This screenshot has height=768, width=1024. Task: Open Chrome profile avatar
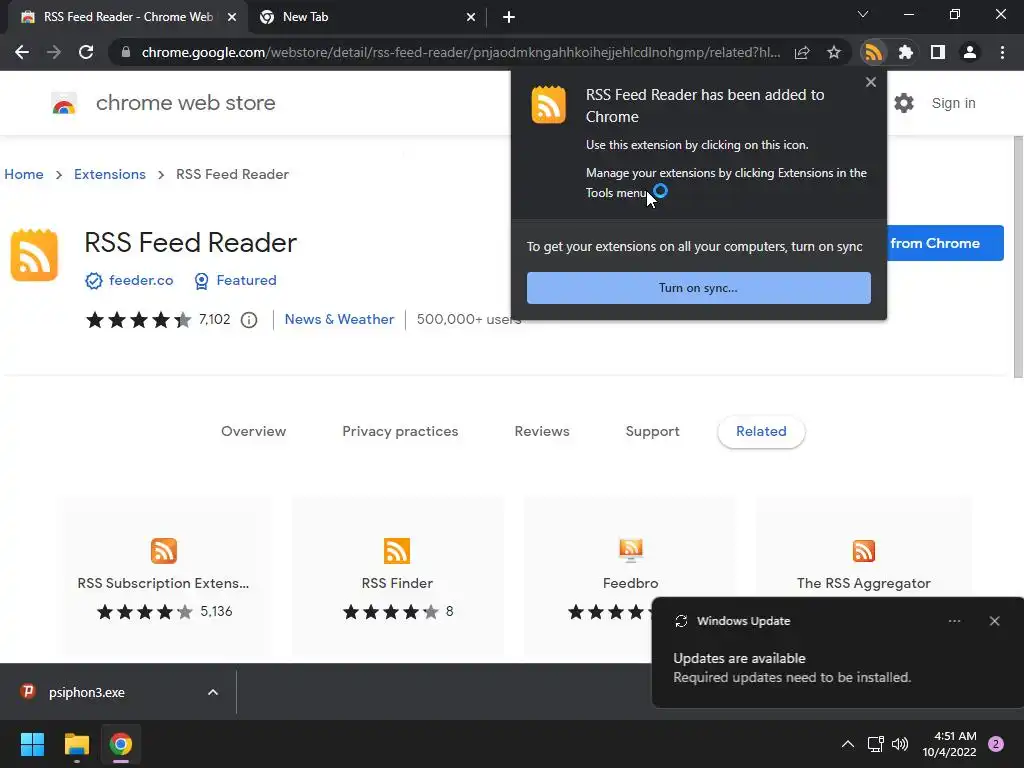pos(969,52)
